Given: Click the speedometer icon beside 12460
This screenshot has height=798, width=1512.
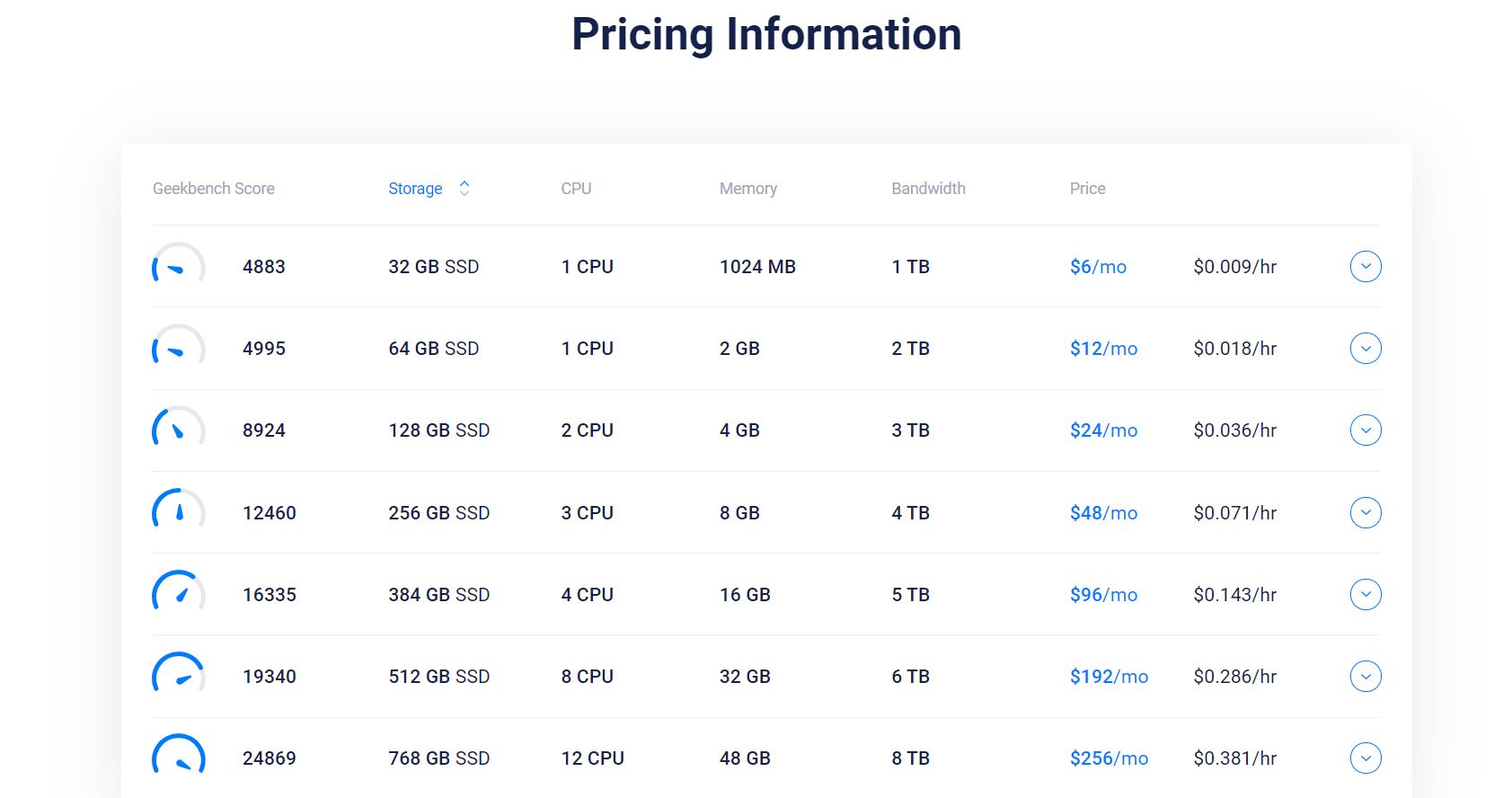Looking at the screenshot, I should click(178, 512).
